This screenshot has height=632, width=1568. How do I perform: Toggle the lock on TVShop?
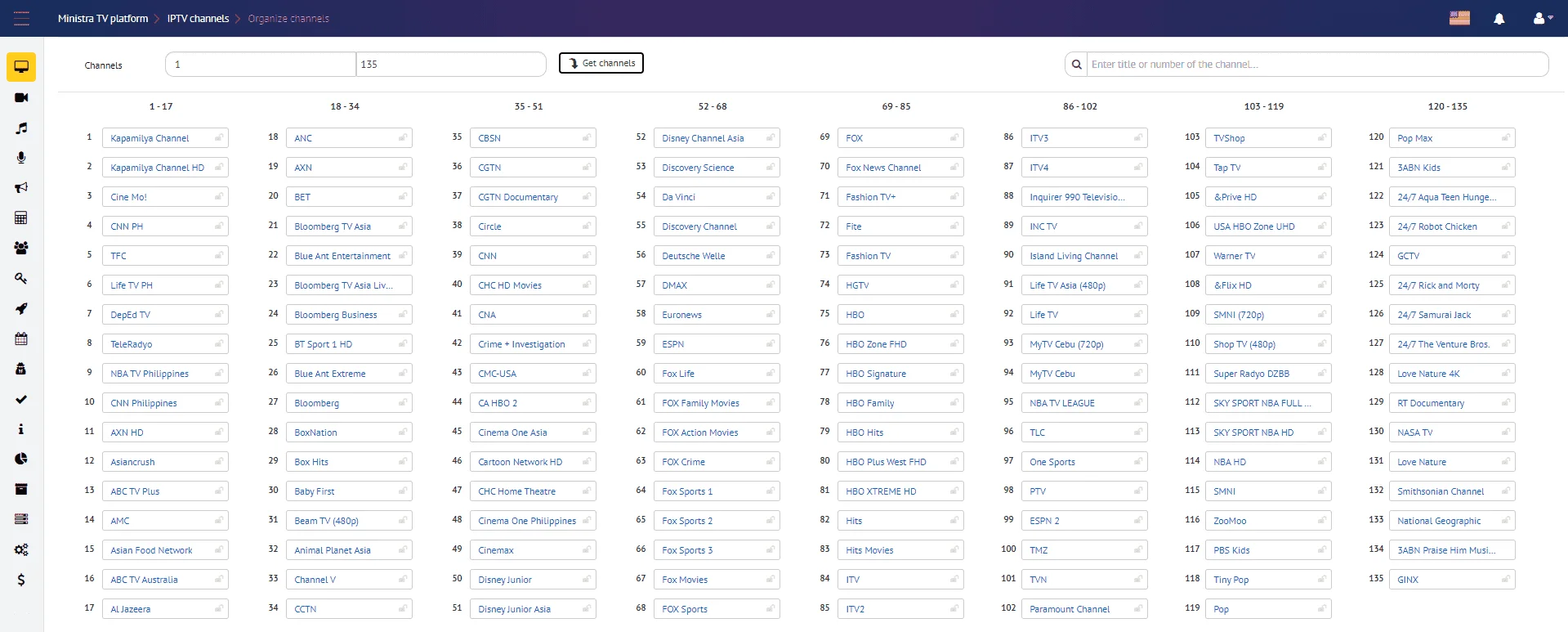1322,137
